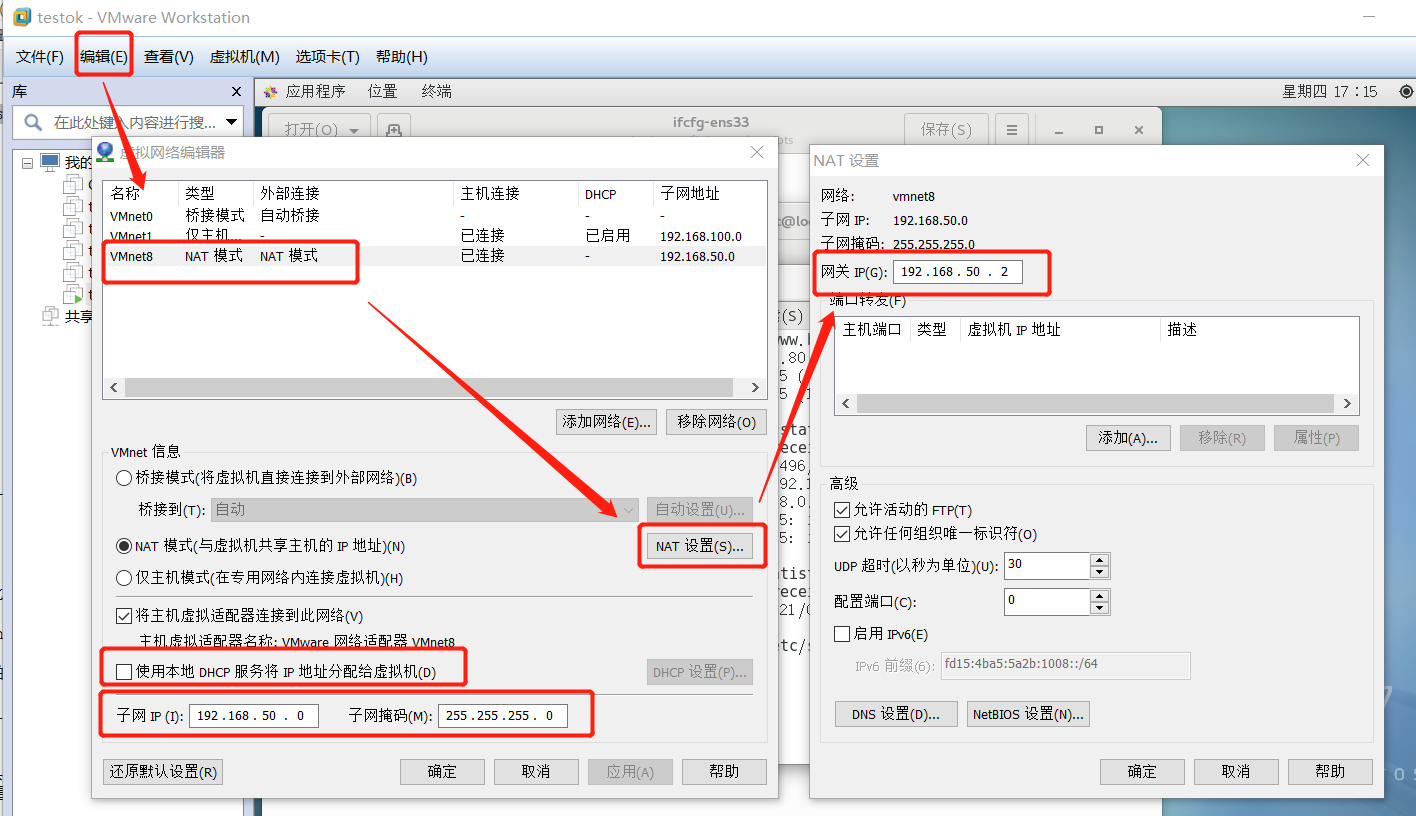Image resolution: width=1416 pixels, height=816 pixels.
Task: Click 确定 in 虚拟网络编辑器 dialog
Action: (442, 772)
